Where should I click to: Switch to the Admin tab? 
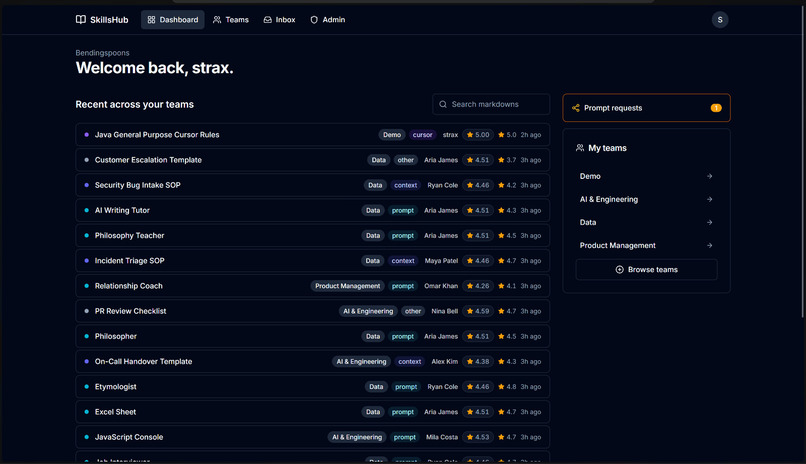pyautogui.click(x=327, y=20)
